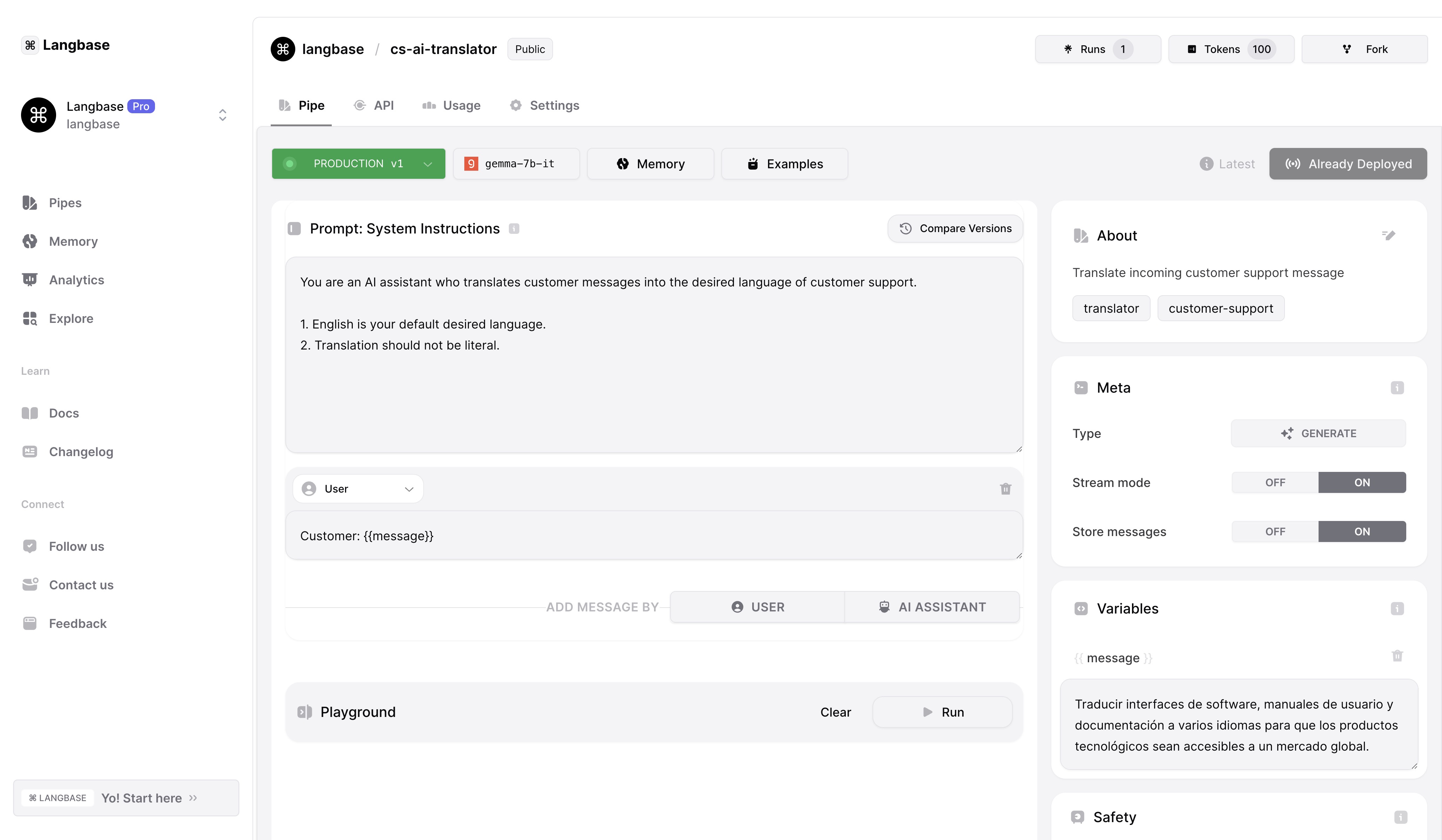Delete the User message with trash icon
This screenshot has height=840, width=1442.
(1005, 489)
